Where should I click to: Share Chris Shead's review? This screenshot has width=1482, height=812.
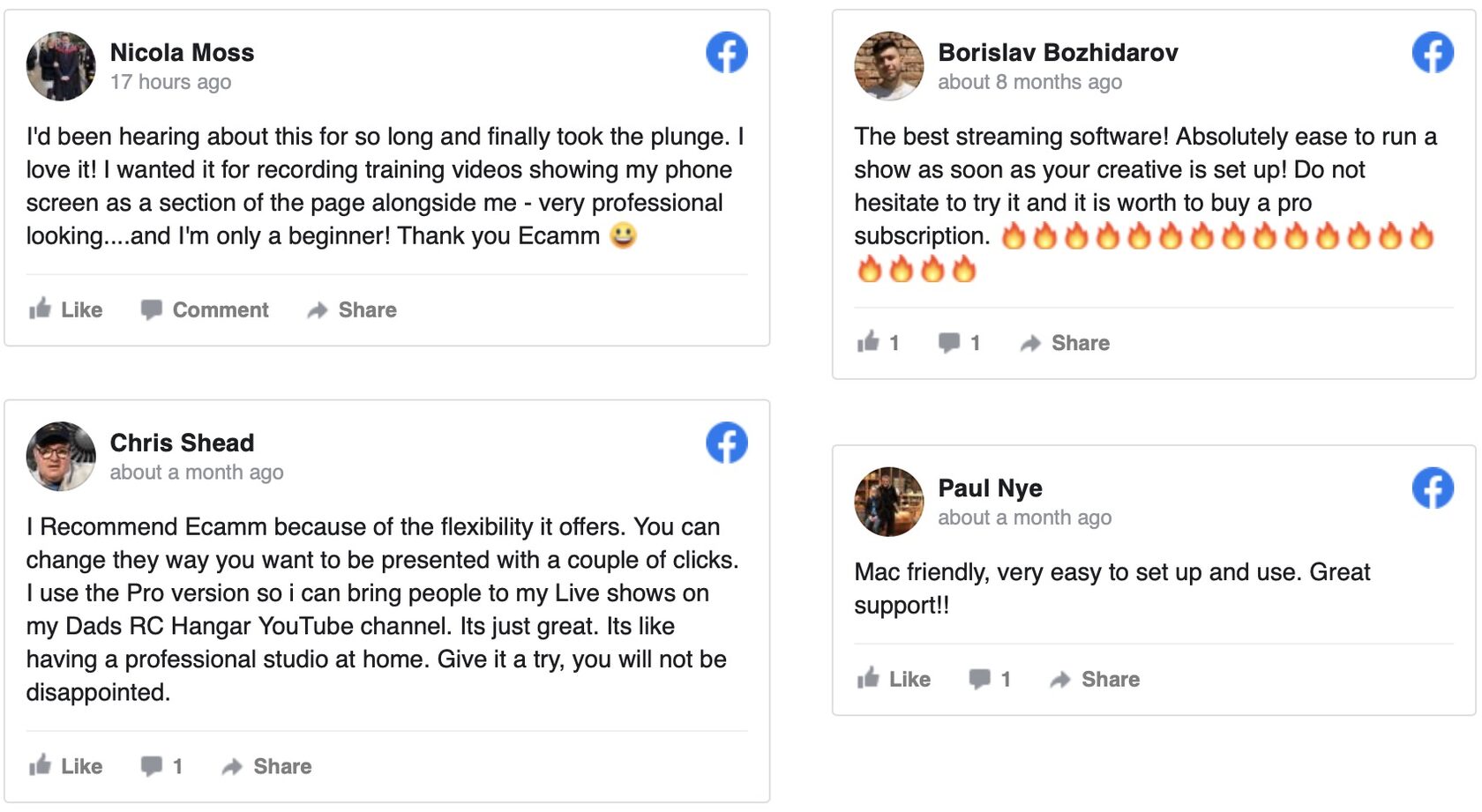(266, 766)
